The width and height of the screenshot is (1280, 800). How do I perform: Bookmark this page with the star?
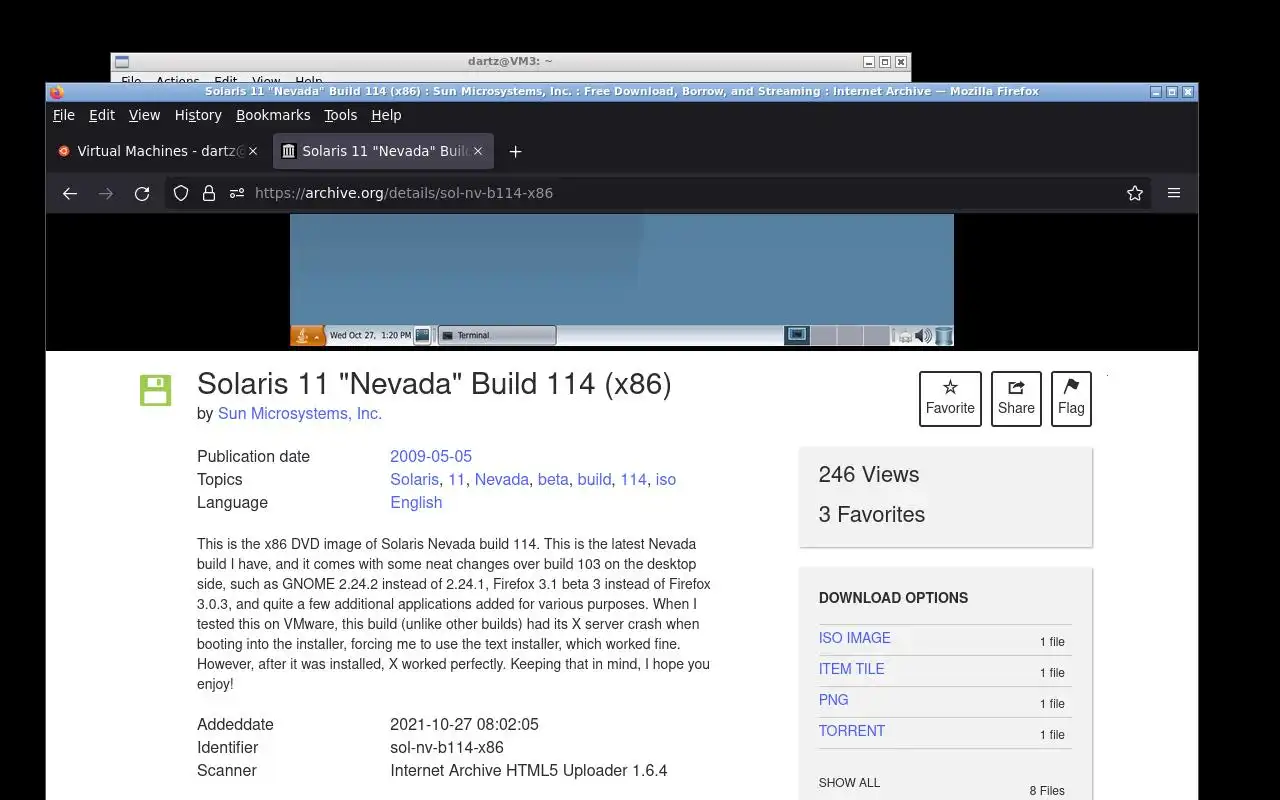click(x=1135, y=193)
